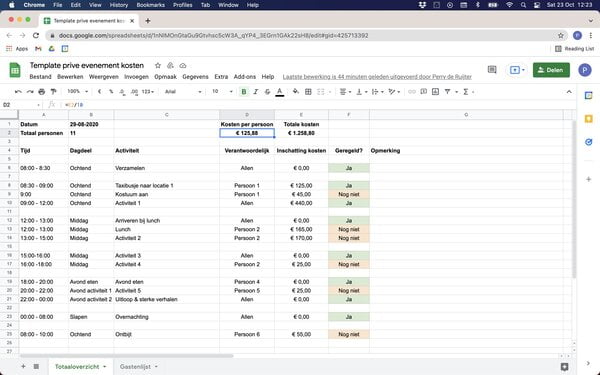600x375 pixels.
Task: Open horizontal align dropdown
Action: [x=345, y=92]
